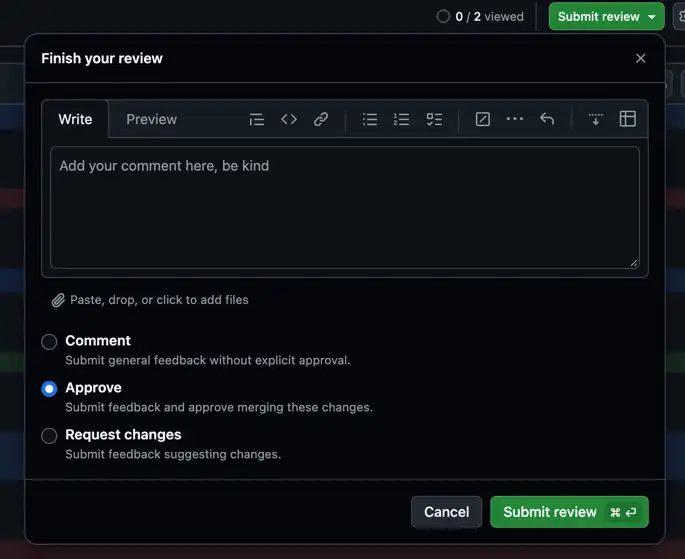Click the text Submit feedback and approve merging
The image size is (685, 559).
tap(219, 407)
